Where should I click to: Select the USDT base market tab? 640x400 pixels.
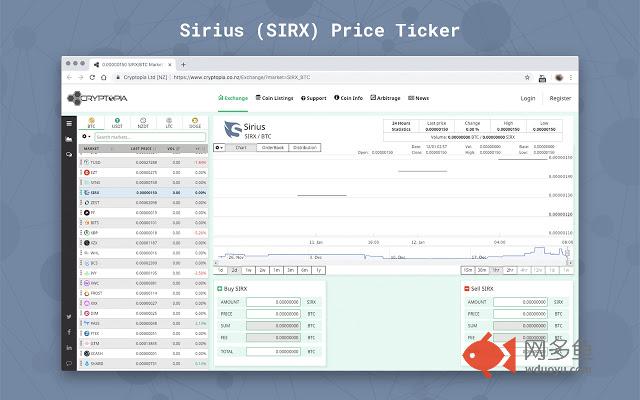117,122
